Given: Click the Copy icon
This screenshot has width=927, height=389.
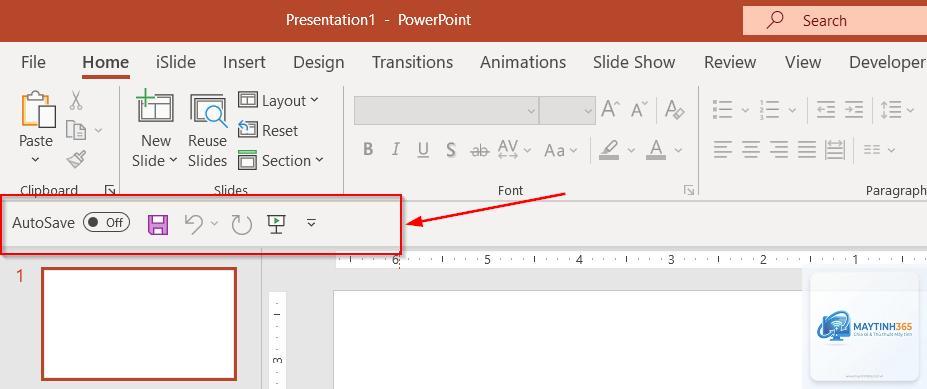Looking at the screenshot, I should point(76,129).
